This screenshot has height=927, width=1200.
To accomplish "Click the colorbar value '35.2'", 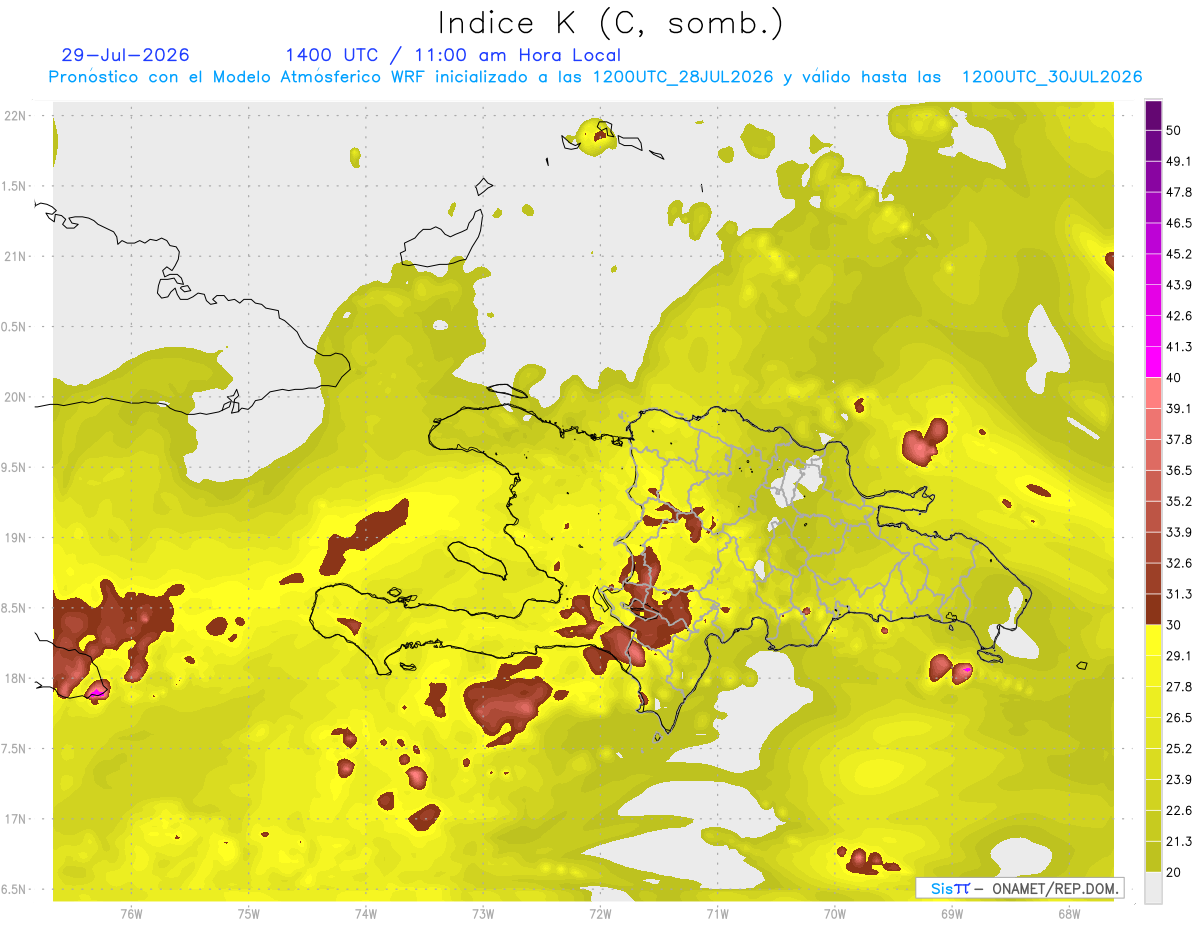I will [1179, 502].
